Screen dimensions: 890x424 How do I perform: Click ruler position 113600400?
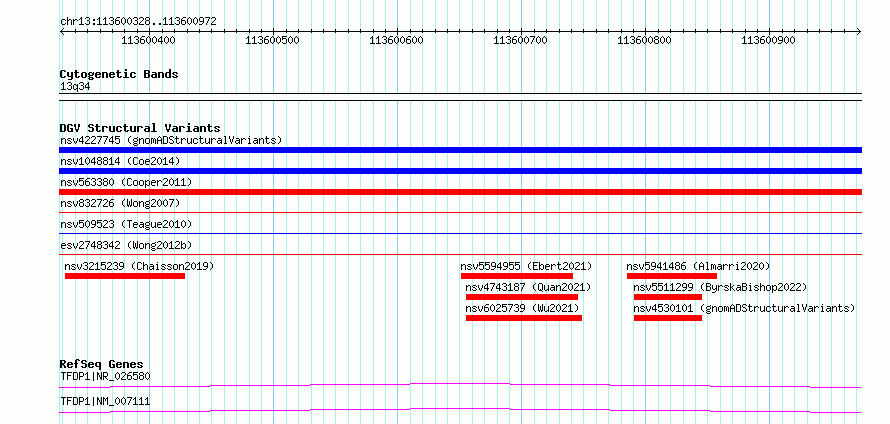coord(149,40)
